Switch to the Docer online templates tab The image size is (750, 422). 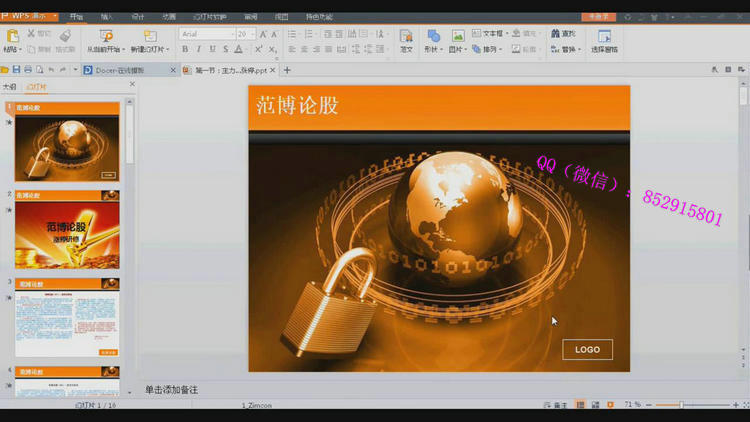point(125,70)
